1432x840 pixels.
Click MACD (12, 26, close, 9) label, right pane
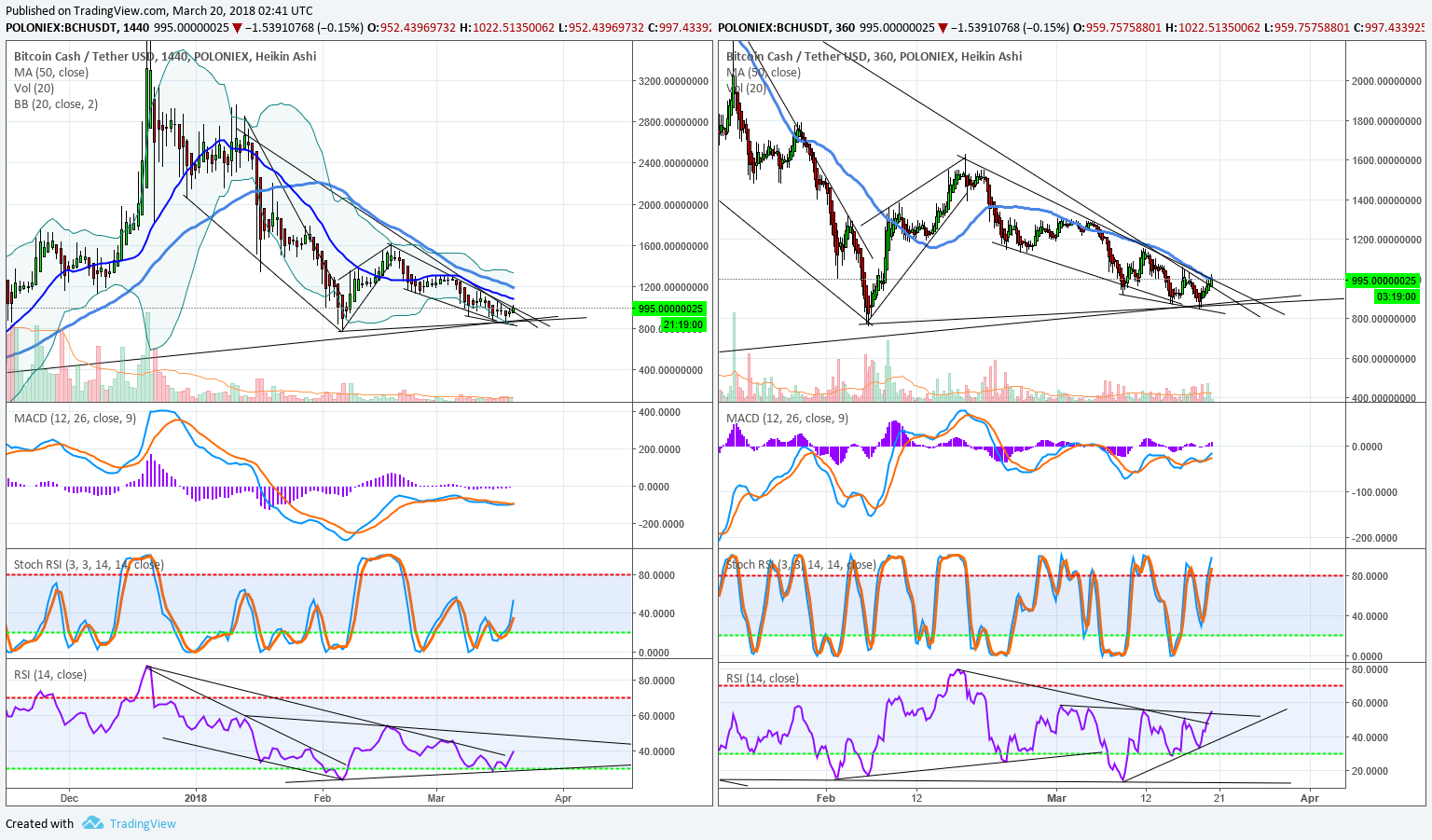click(788, 418)
